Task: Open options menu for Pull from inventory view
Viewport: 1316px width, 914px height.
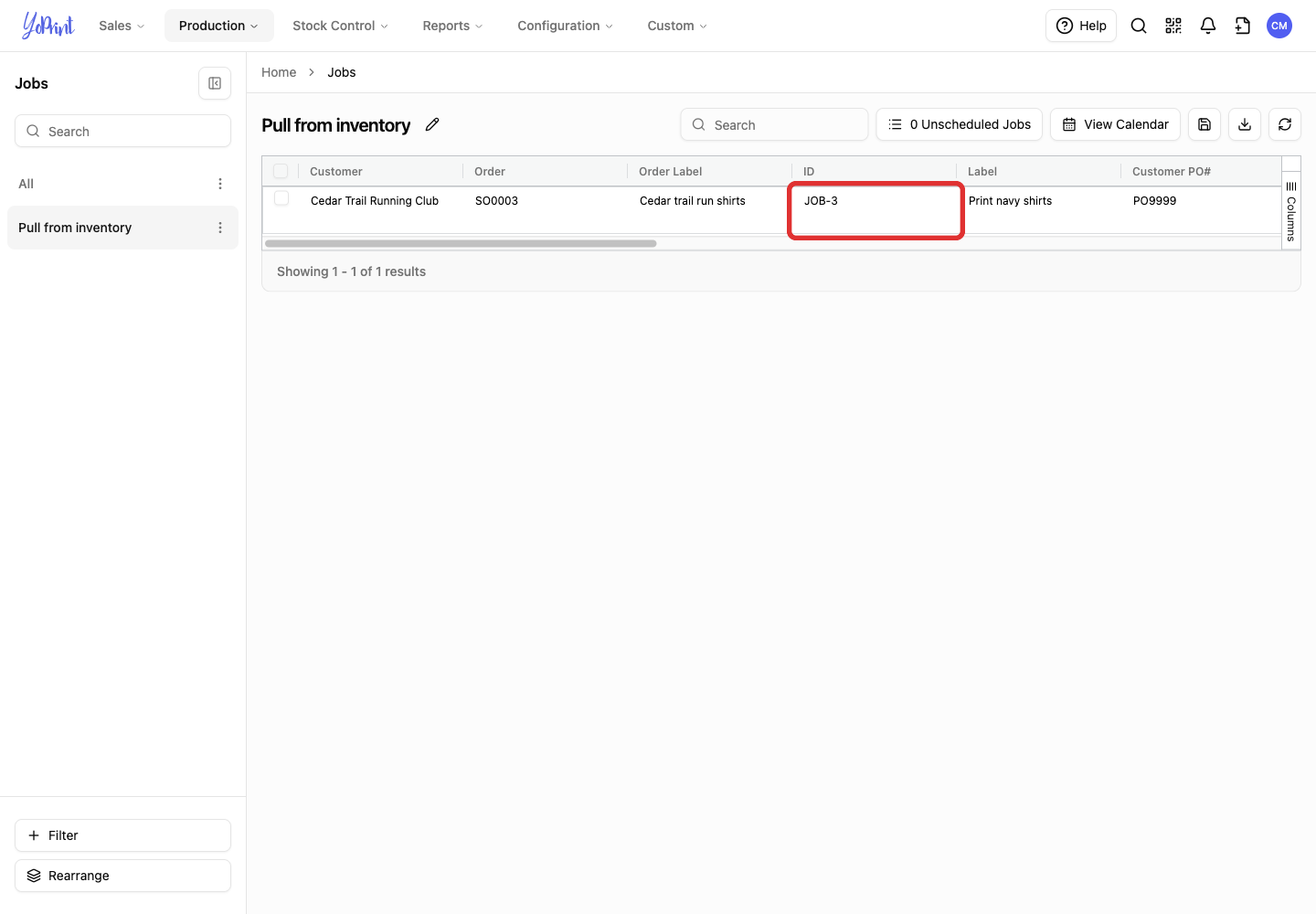Action: 220,228
